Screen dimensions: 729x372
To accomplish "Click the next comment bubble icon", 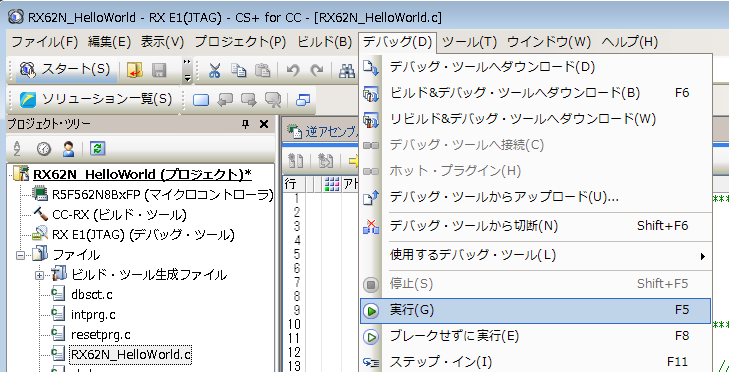I will pos(249,100).
